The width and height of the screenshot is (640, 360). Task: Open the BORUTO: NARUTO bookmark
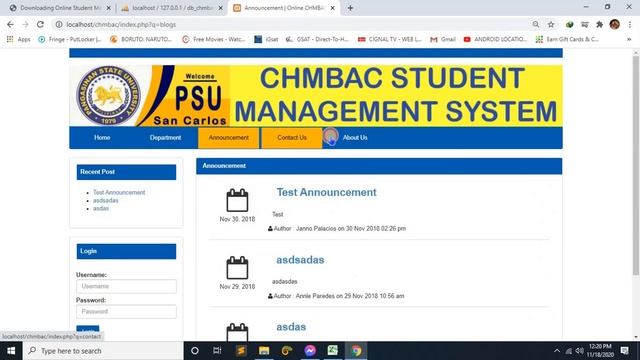tap(141, 39)
